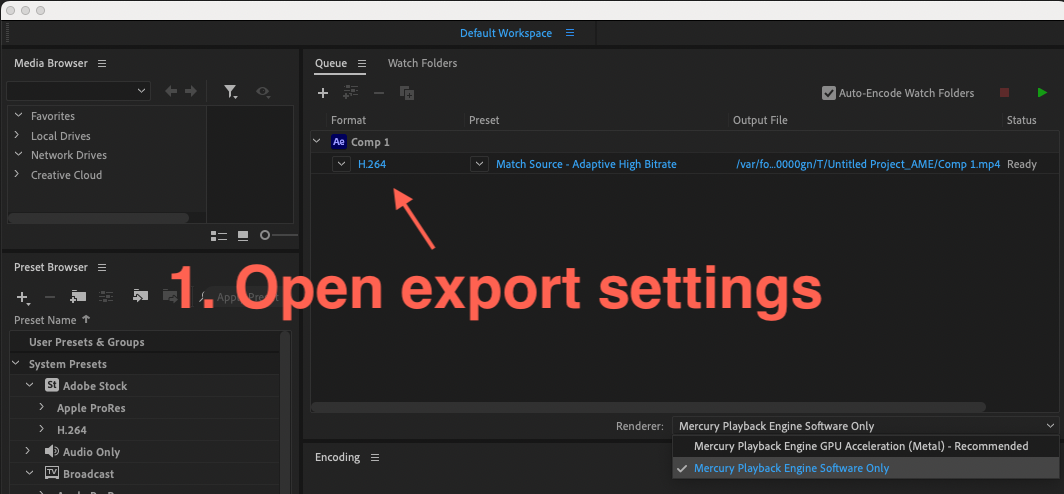Toggle Auto-Encode Watch Folders checkbox
This screenshot has width=1064, height=494.
tap(829, 93)
